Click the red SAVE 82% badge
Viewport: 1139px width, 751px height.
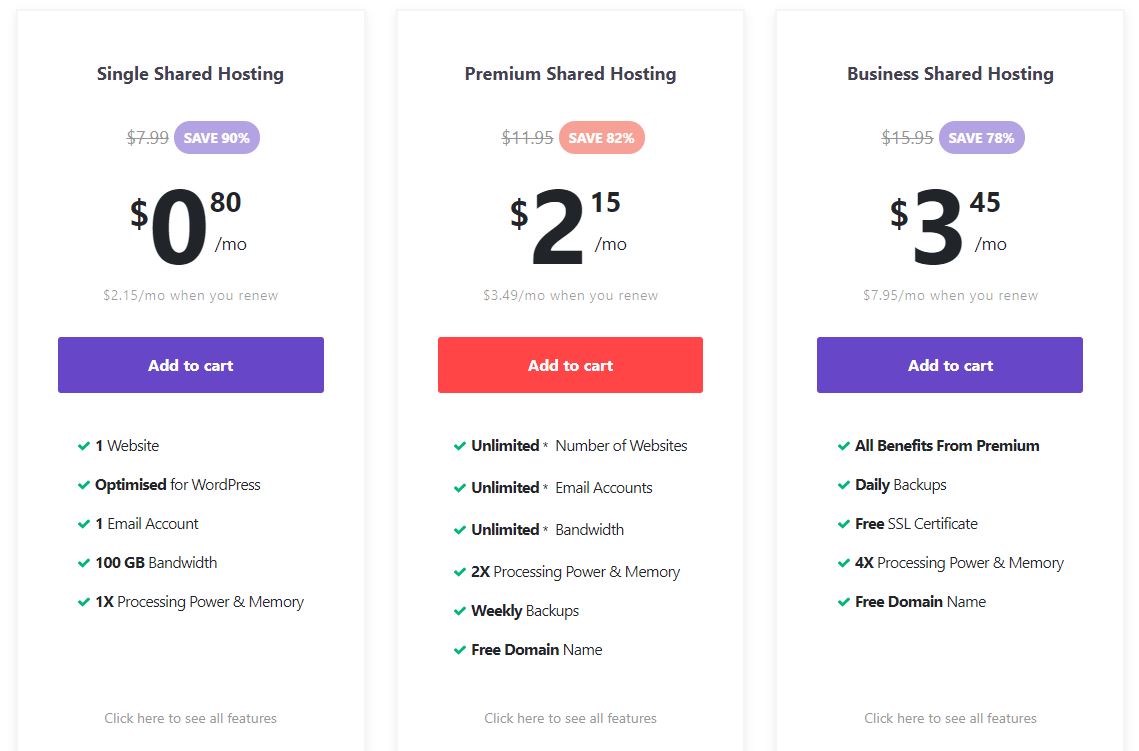click(x=601, y=137)
